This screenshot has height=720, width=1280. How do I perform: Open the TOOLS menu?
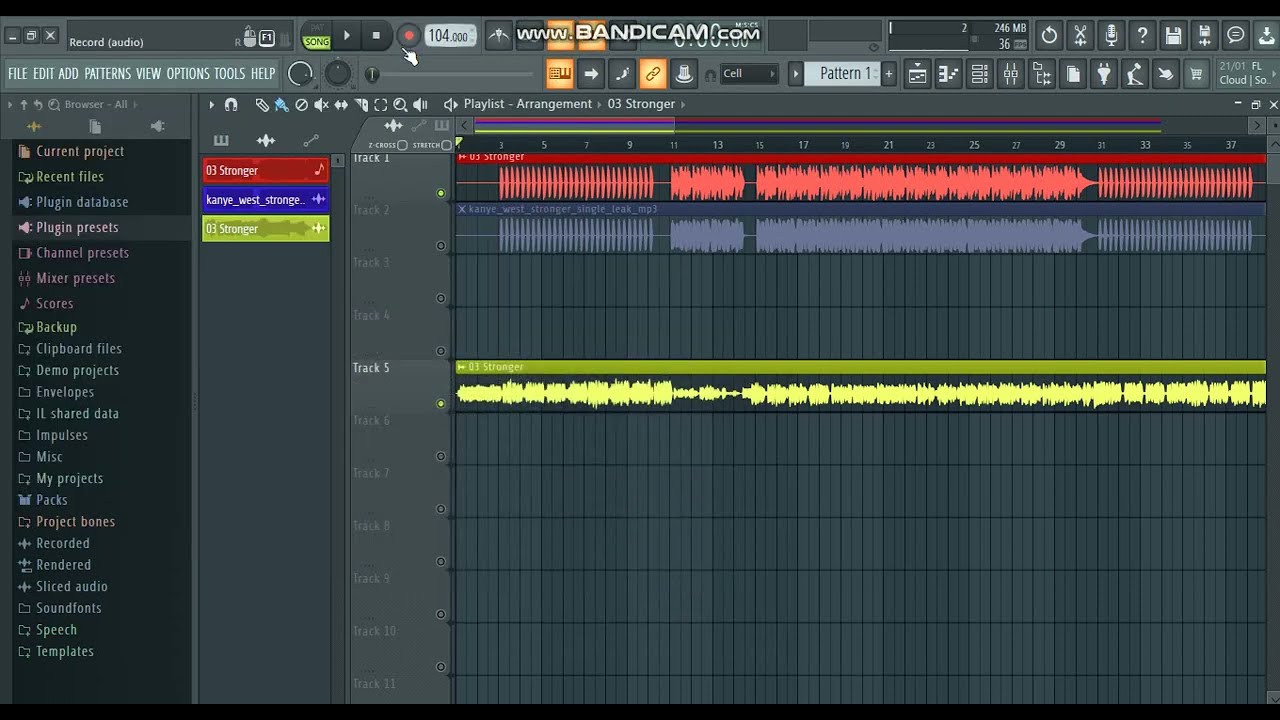tap(229, 74)
